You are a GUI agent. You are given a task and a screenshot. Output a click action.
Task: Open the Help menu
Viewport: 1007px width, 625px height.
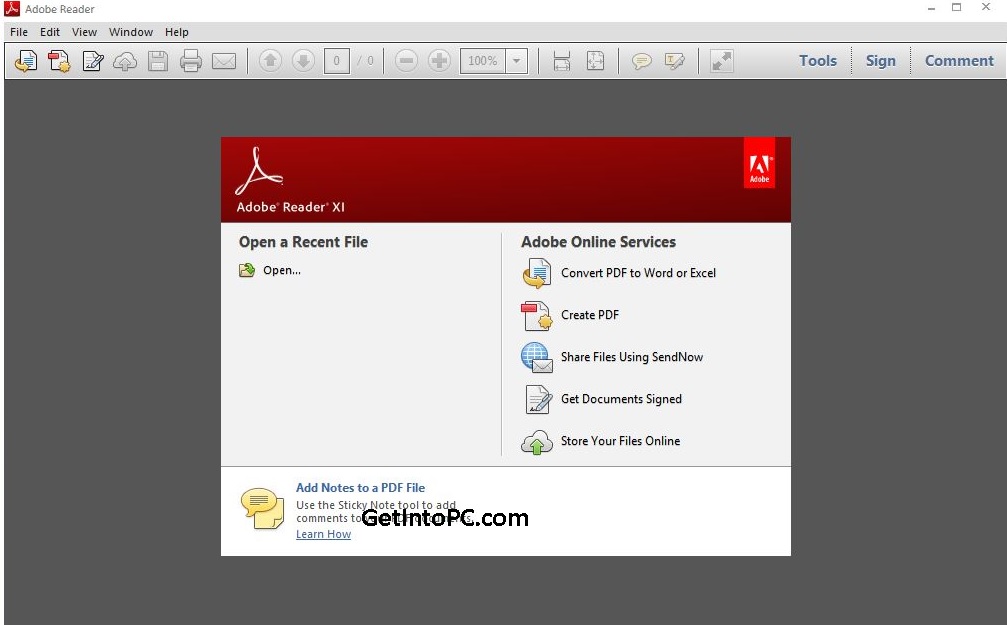click(177, 32)
